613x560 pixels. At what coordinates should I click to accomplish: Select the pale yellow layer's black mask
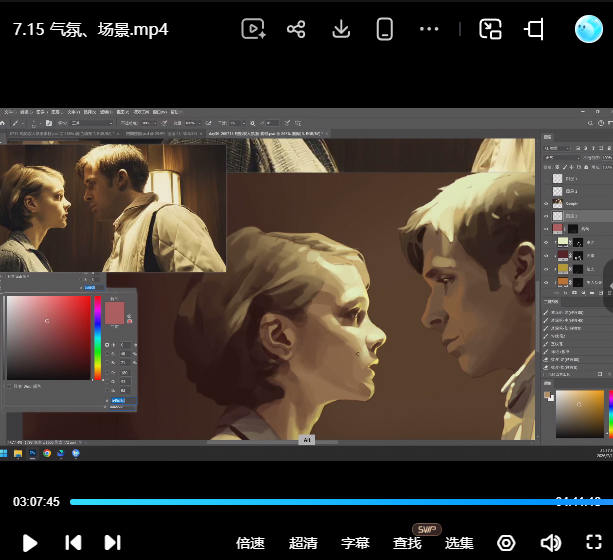tap(578, 242)
